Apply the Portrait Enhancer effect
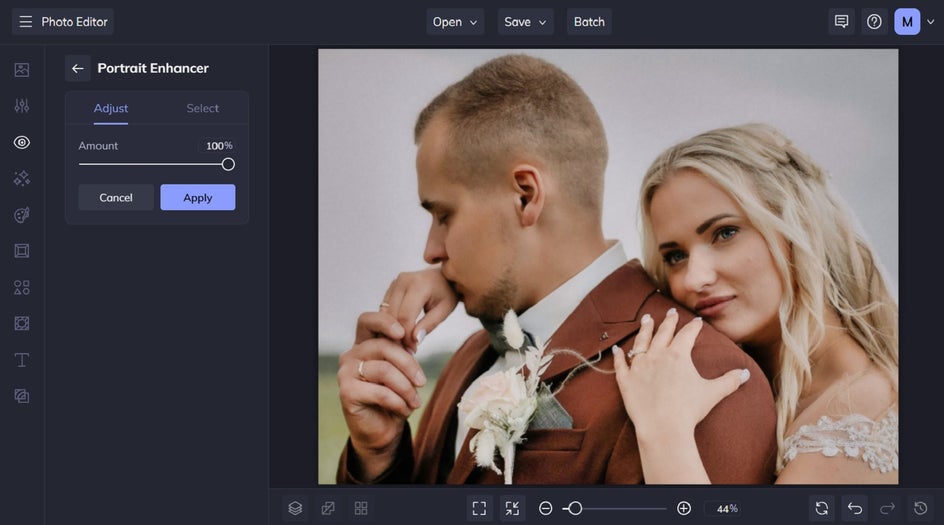The height and width of the screenshot is (525, 944). coord(197,197)
